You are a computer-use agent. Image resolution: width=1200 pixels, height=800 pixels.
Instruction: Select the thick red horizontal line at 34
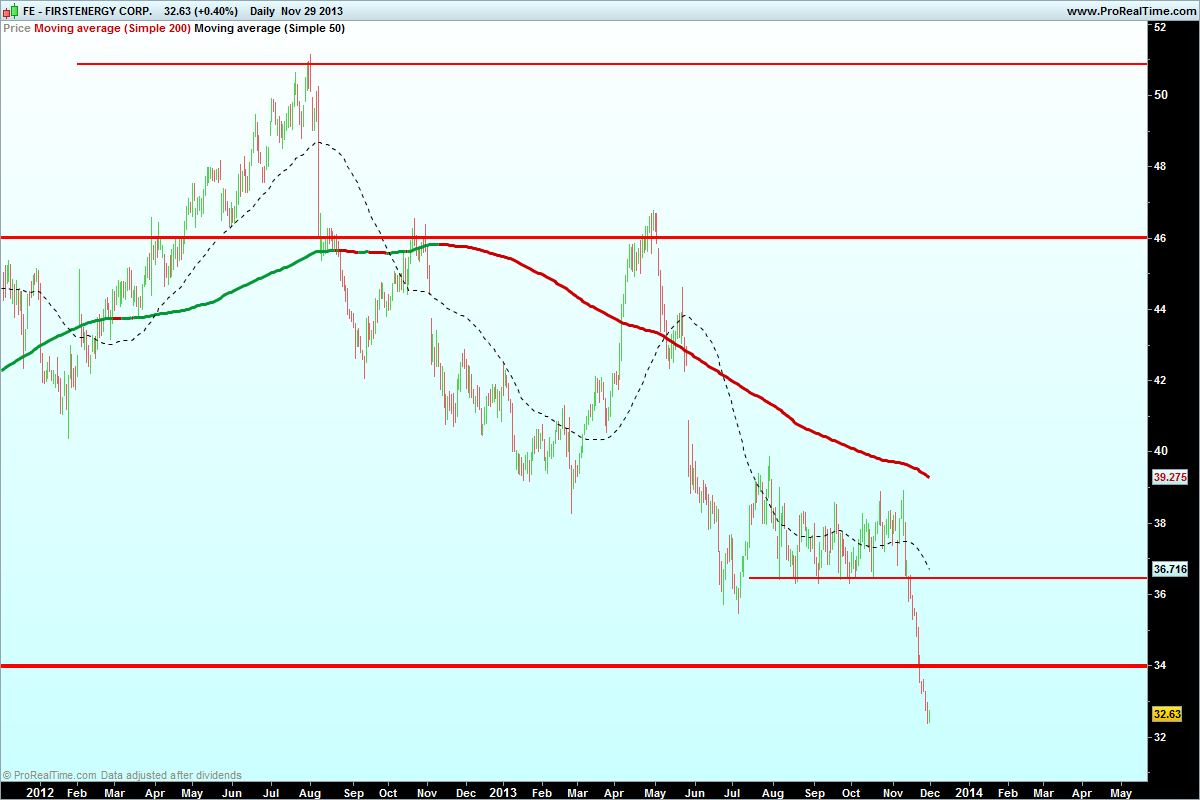[x=573, y=665]
